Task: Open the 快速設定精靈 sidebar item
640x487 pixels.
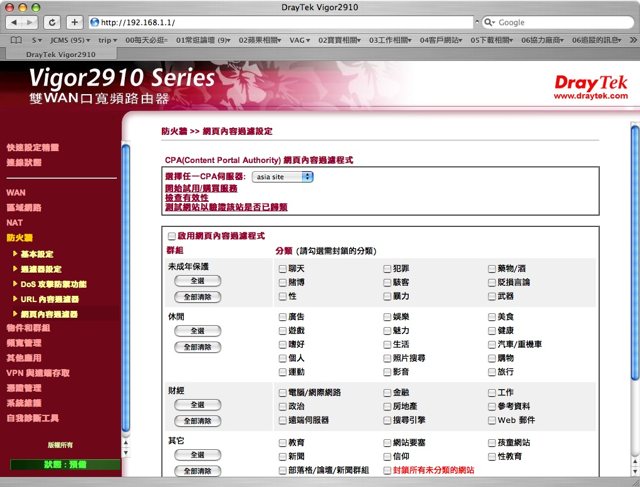Action: coord(33,148)
